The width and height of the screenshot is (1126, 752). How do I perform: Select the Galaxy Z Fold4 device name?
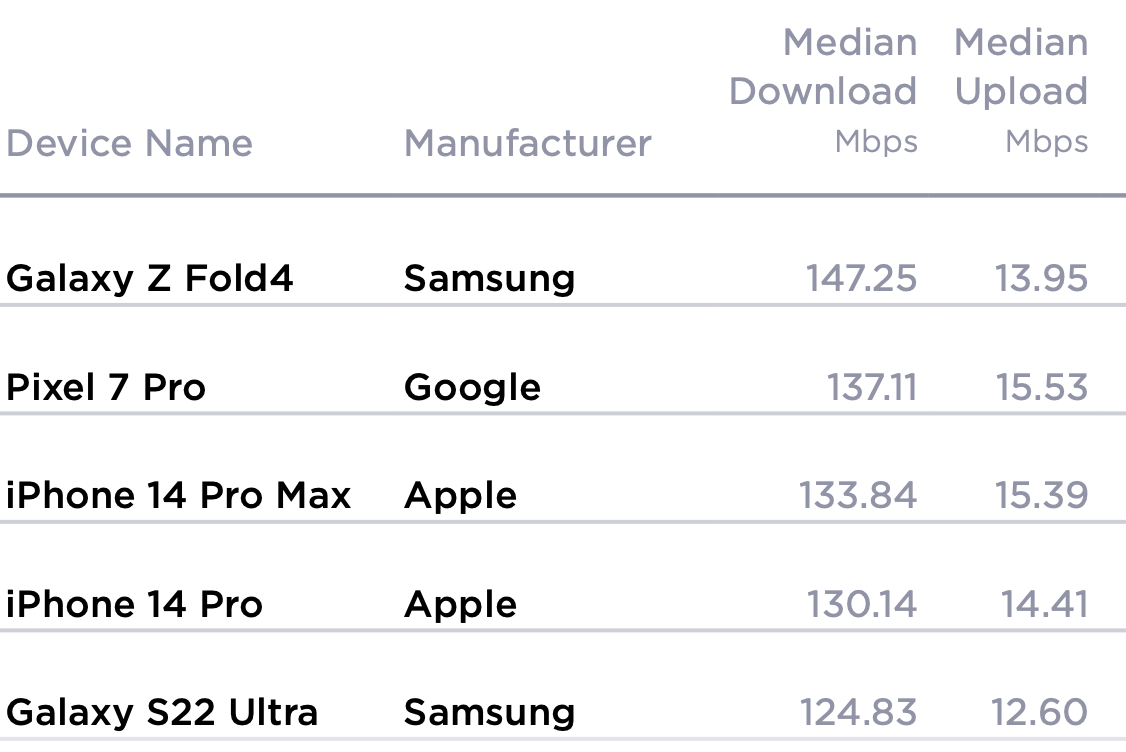[150, 278]
